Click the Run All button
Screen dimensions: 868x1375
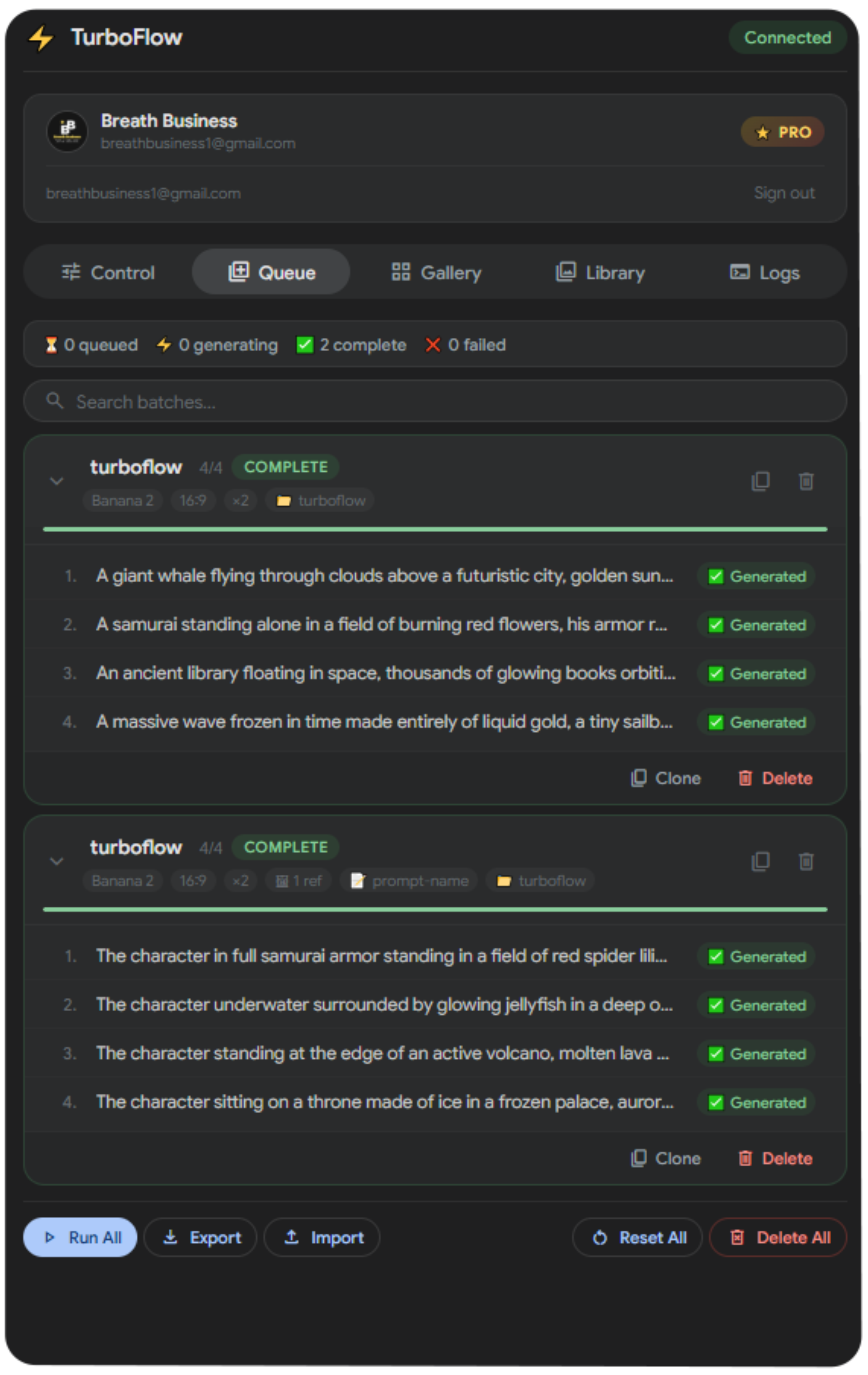point(80,1237)
